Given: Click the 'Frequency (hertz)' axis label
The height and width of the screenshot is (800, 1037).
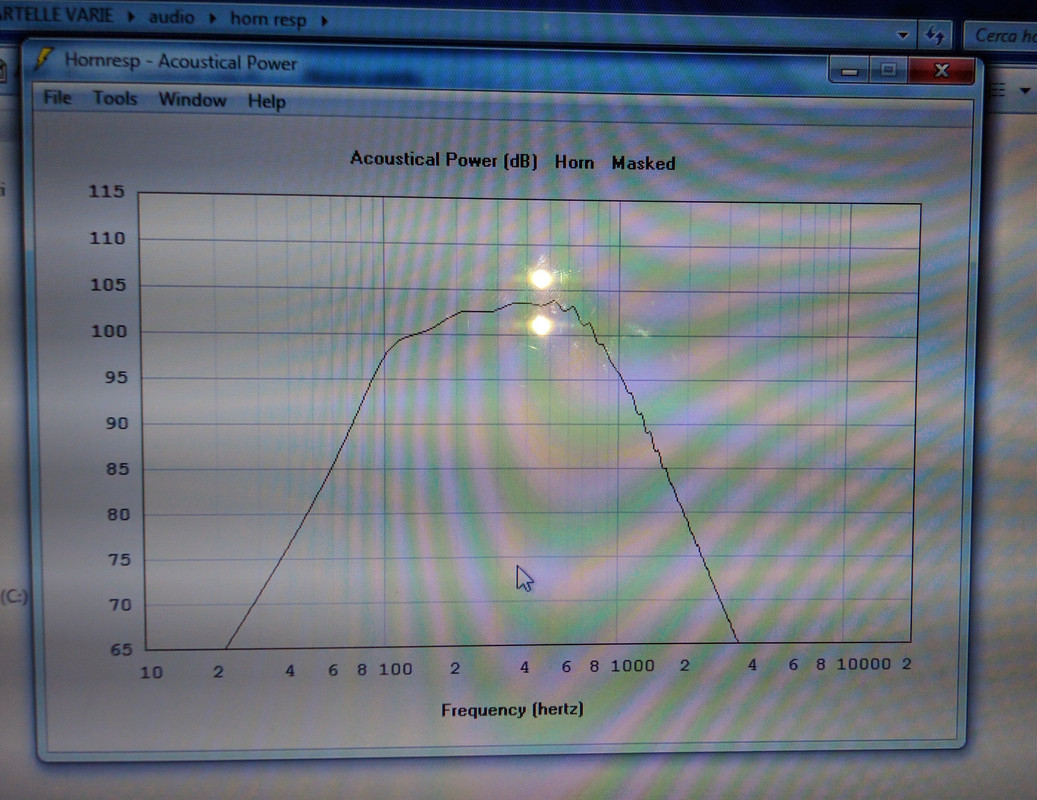Looking at the screenshot, I should point(512,709).
